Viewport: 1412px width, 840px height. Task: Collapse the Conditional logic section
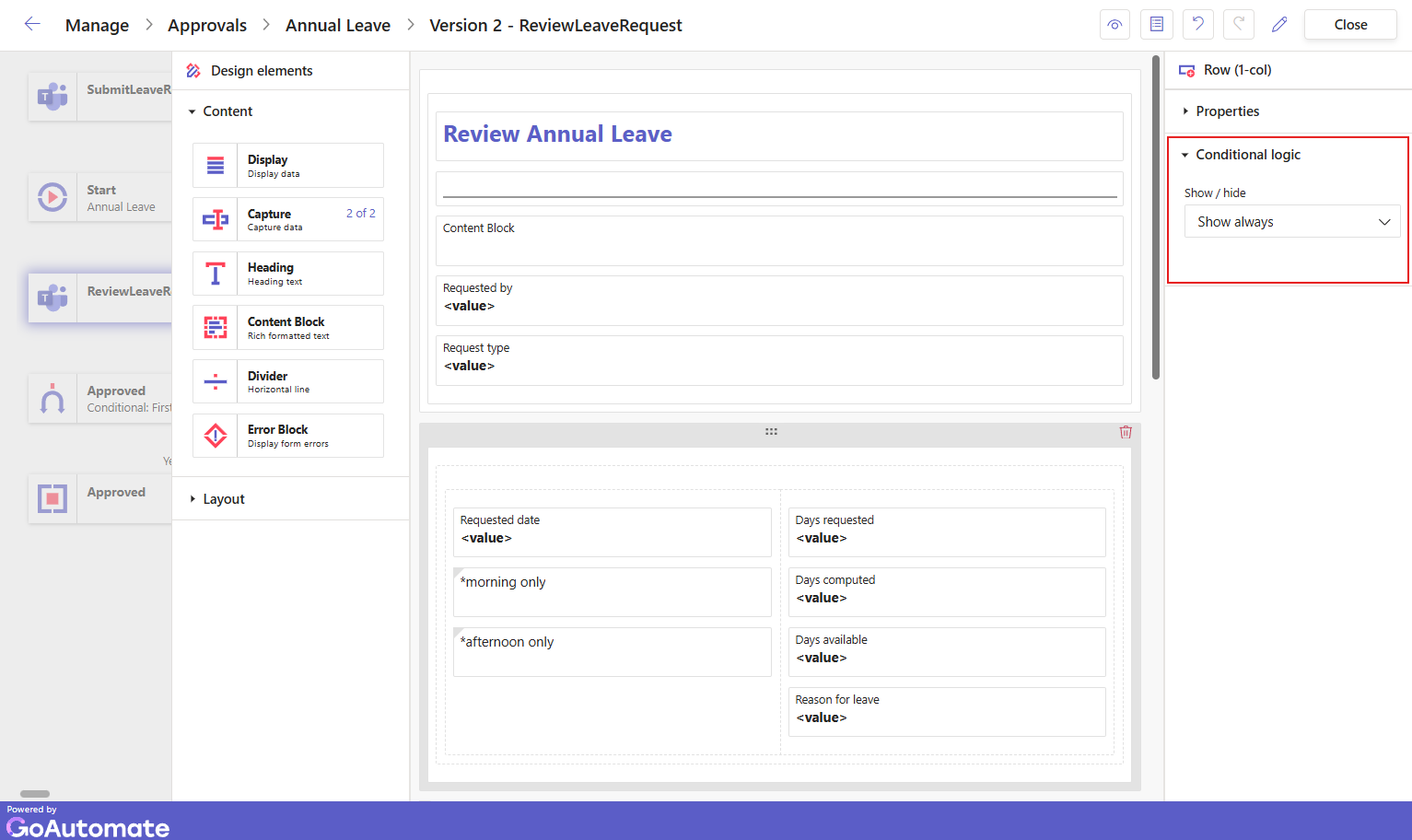(x=1247, y=155)
